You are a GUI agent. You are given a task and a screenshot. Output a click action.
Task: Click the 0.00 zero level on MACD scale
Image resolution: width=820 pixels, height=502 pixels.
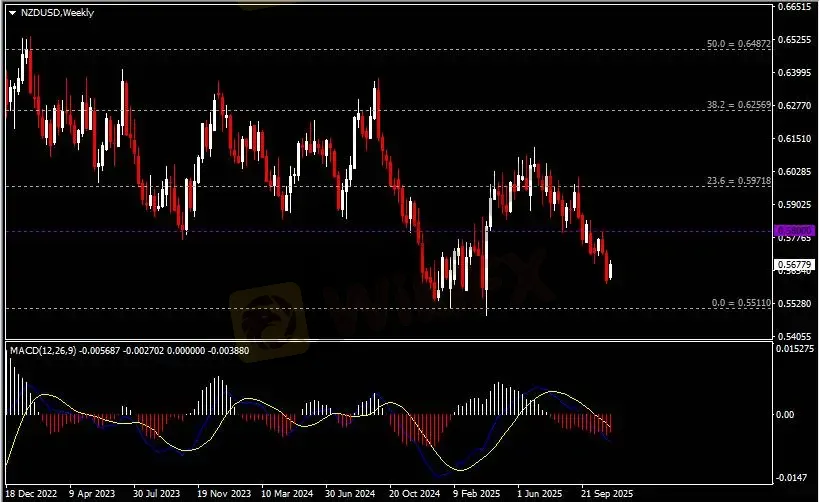pos(788,414)
